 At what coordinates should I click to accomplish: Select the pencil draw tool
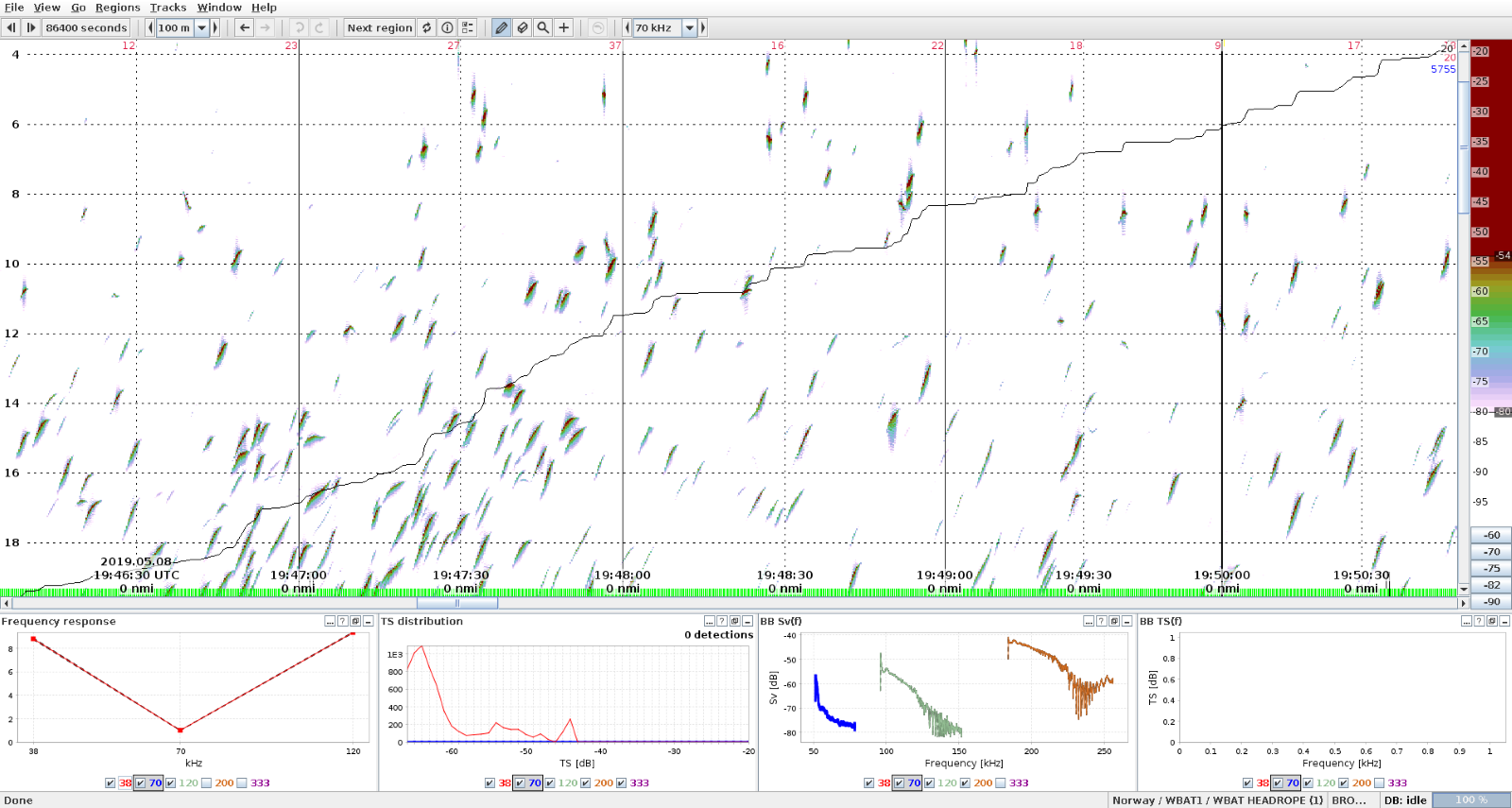tap(502, 27)
